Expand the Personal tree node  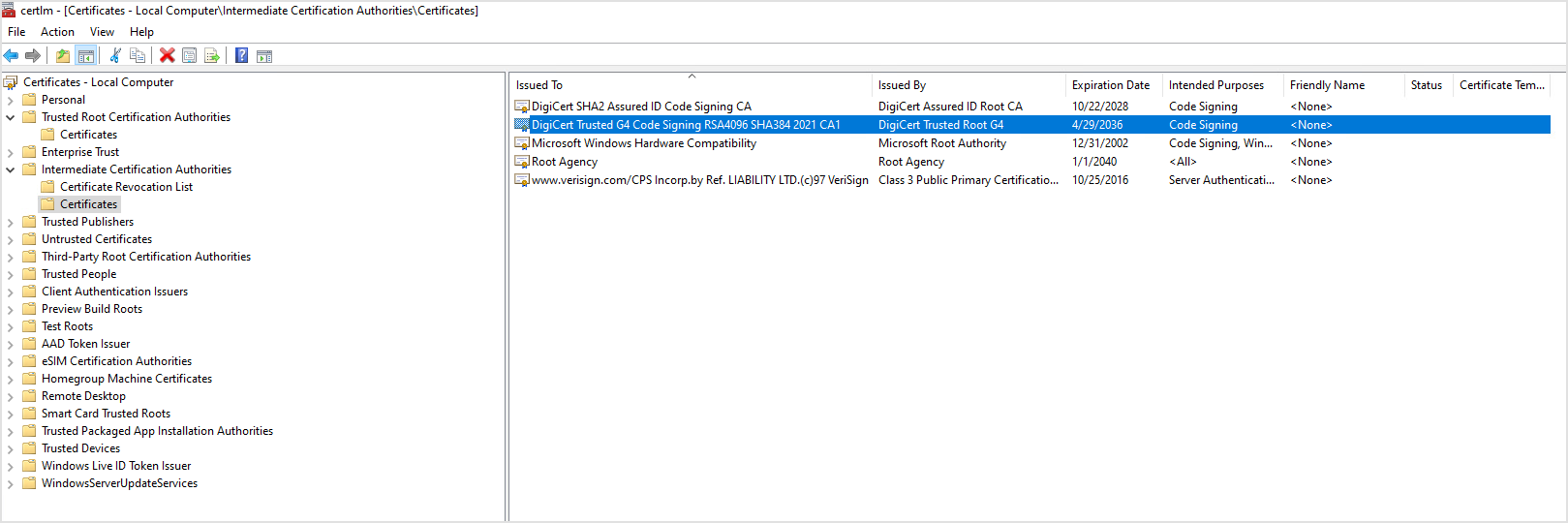11,100
